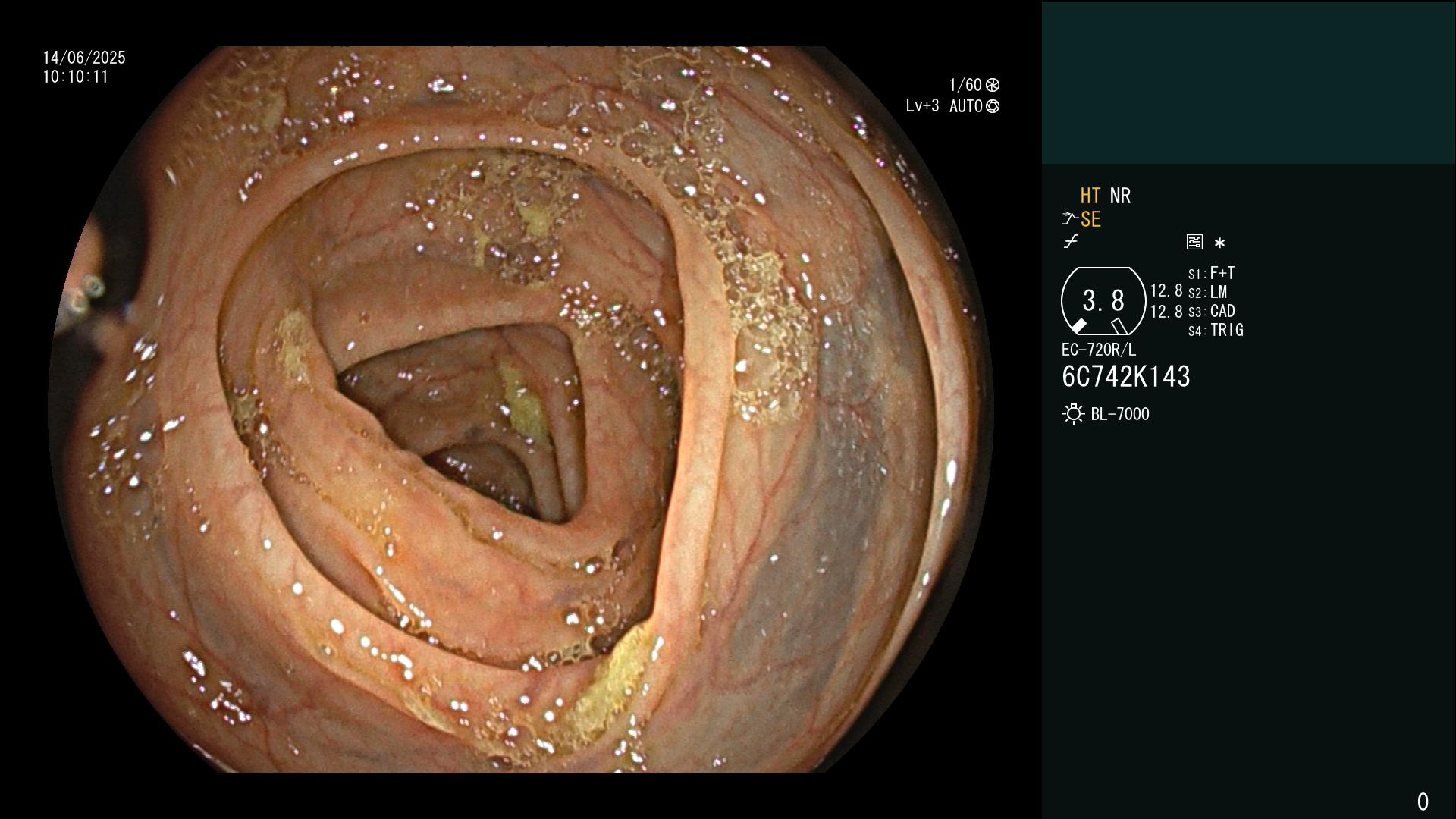Click the iris mode icon beside AUTO
The height and width of the screenshot is (819, 1456).
(x=993, y=106)
